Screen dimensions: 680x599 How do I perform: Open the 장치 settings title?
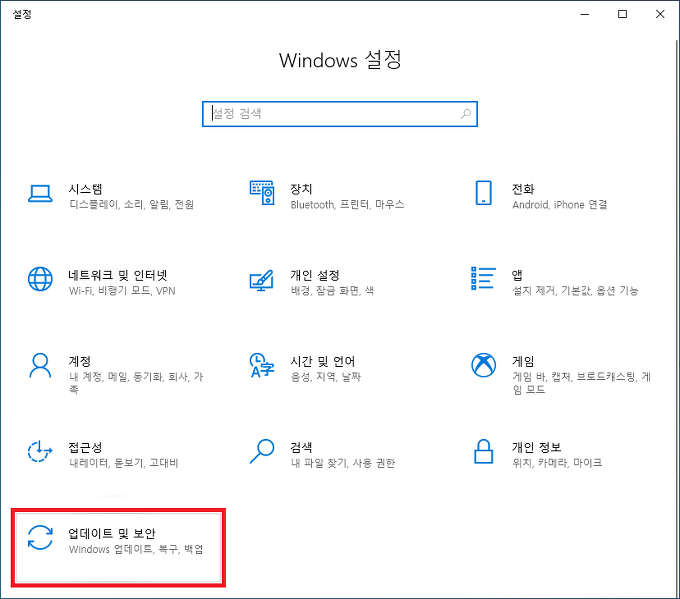pyautogui.click(x=301, y=189)
